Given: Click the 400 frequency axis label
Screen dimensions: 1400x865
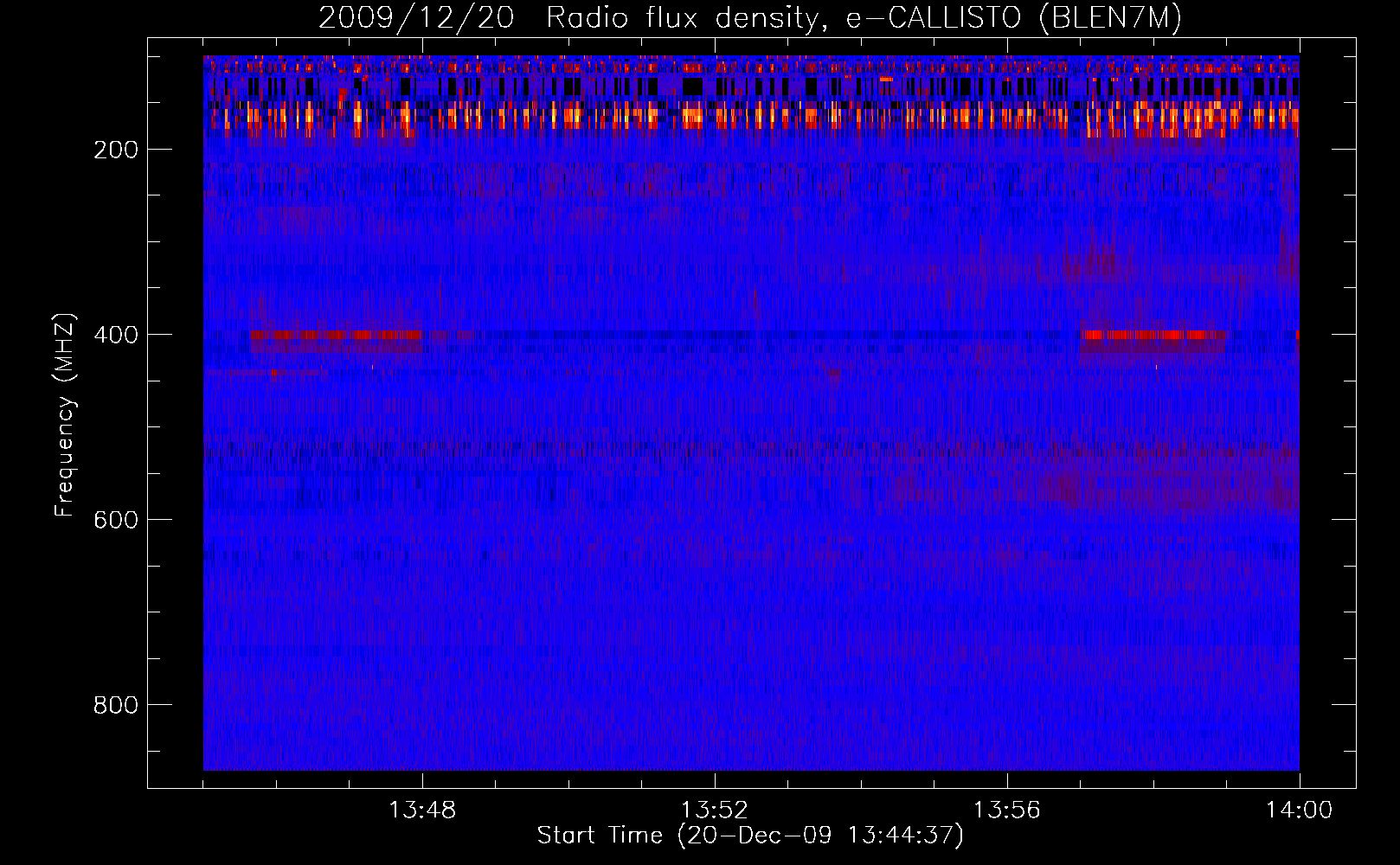Looking at the screenshot, I should click(116, 335).
